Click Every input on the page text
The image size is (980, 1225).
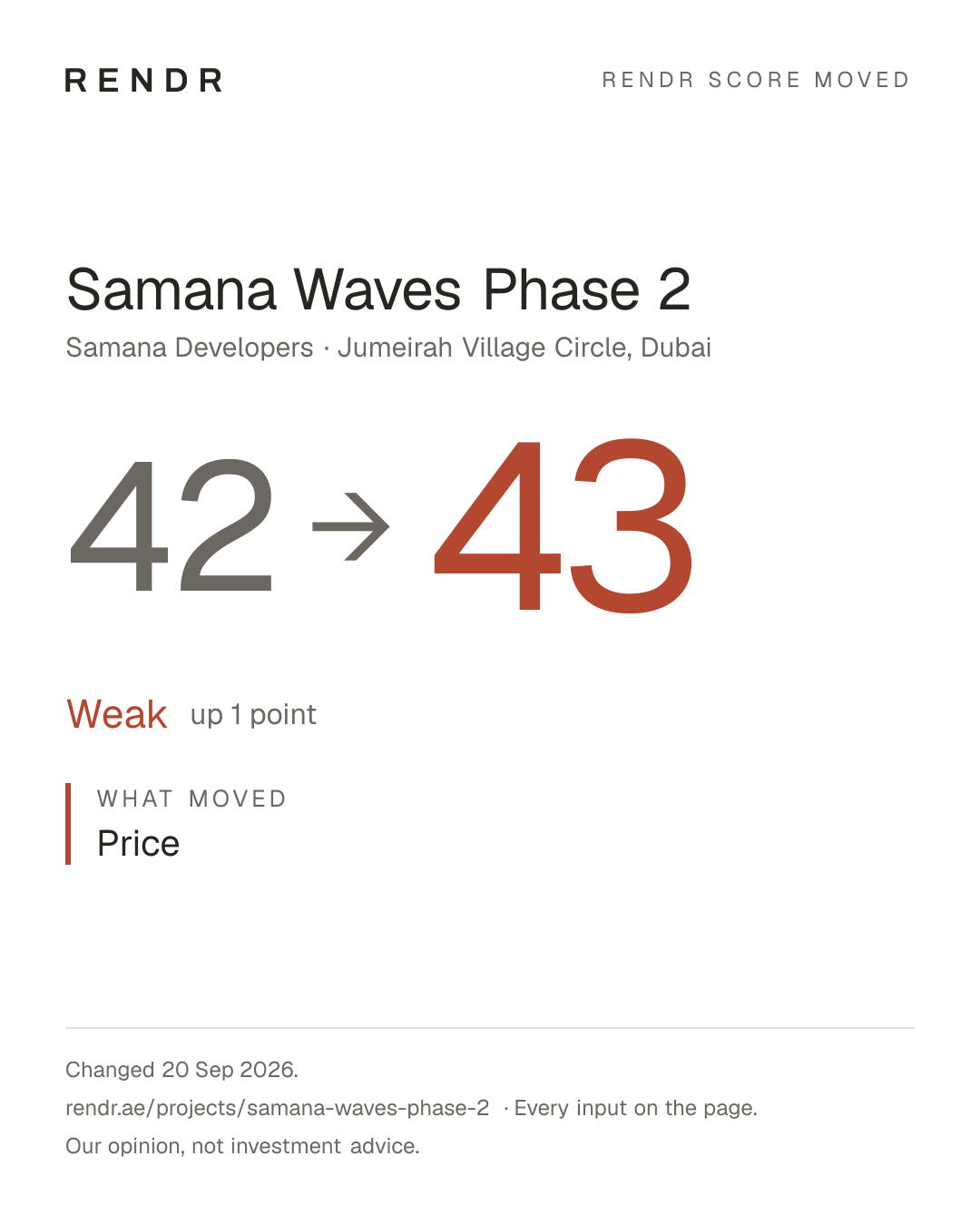pyautogui.click(x=636, y=1108)
